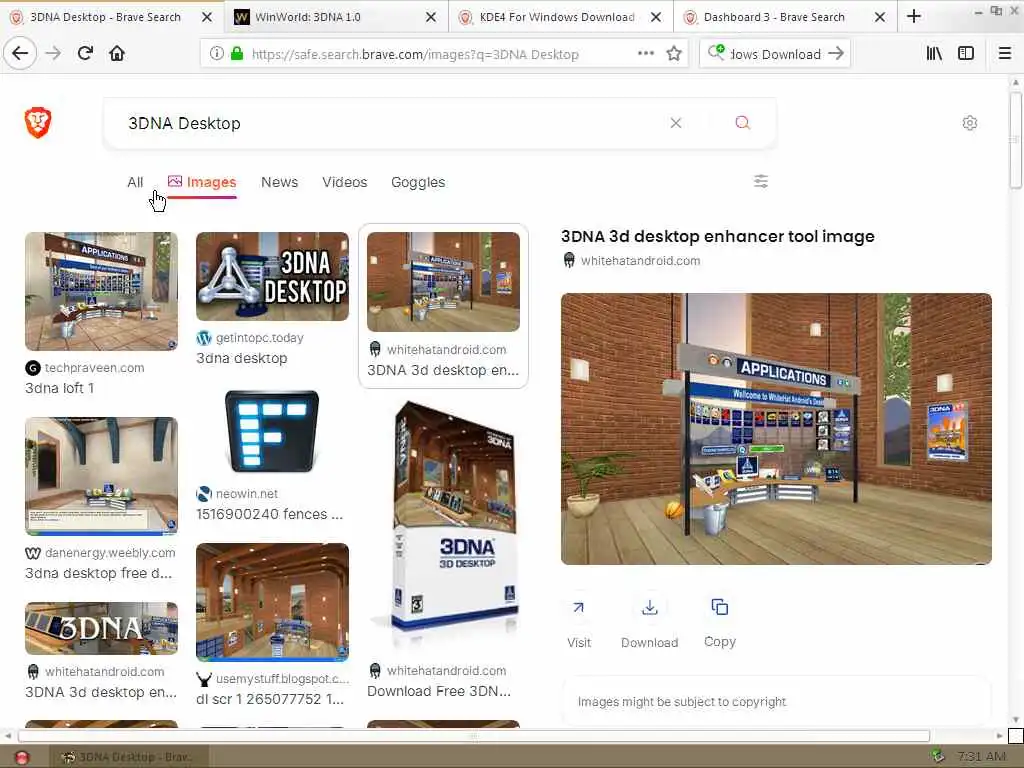The height and width of the screenshot is (768, 1024).
Task: Open the 3dna desktop free d... thumbnail
Action: [x=101, y=476]
